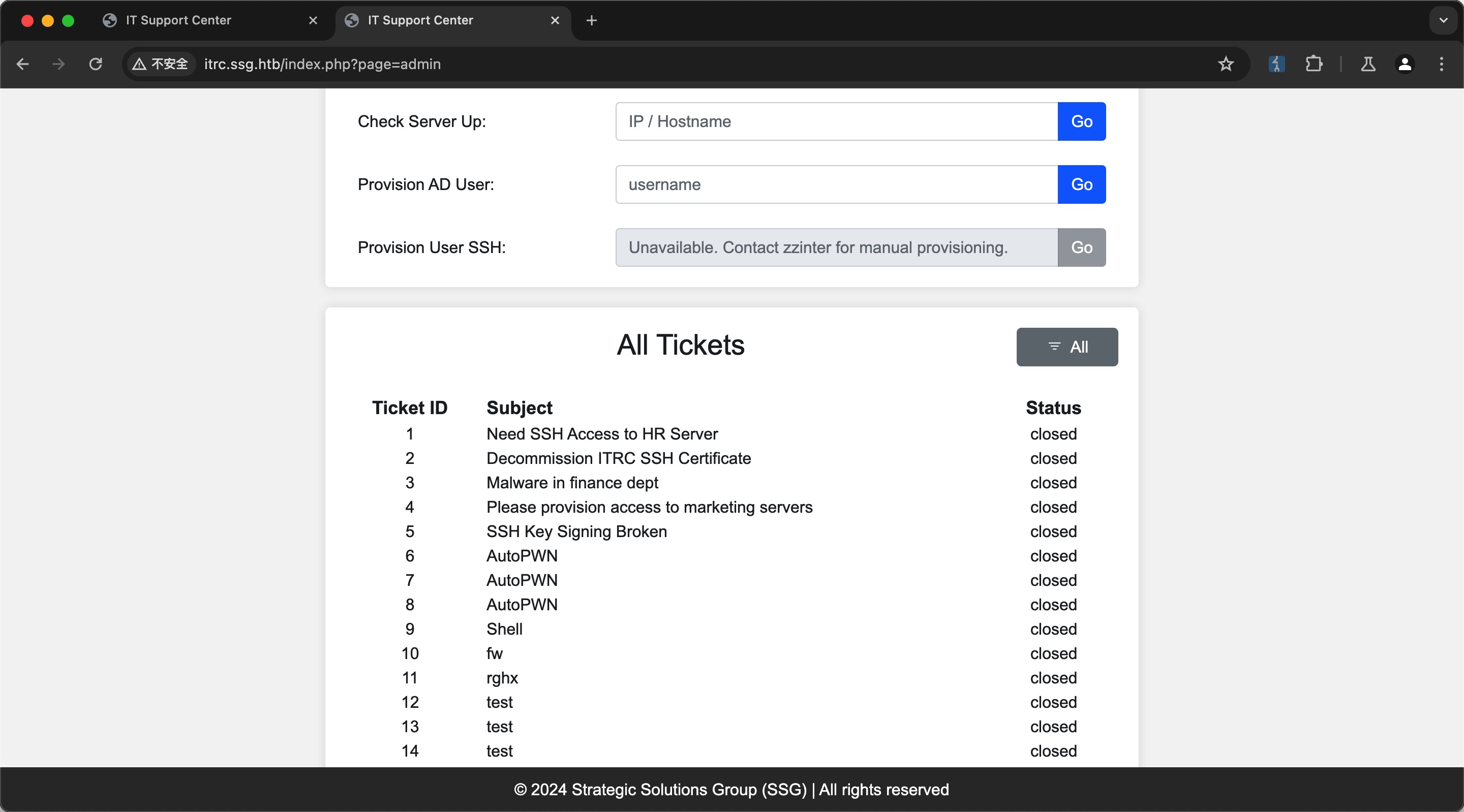1464x812 pixels.
Task: Open the extensions puzzle icon
Action: point(1314,64)
